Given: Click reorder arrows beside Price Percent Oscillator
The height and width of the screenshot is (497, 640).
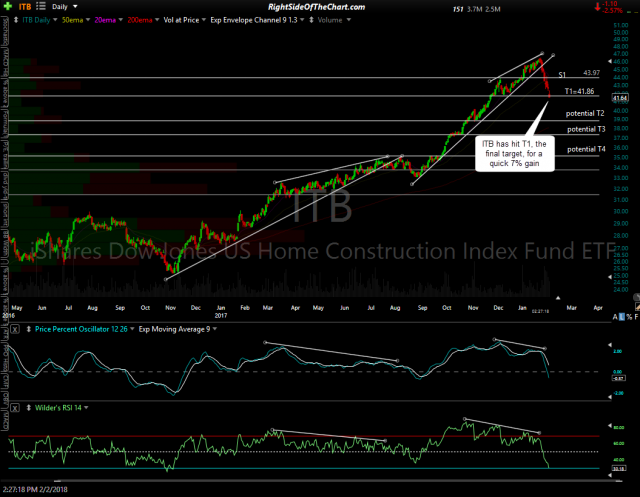Looking at the screenshot, I should tap(29, 329).
